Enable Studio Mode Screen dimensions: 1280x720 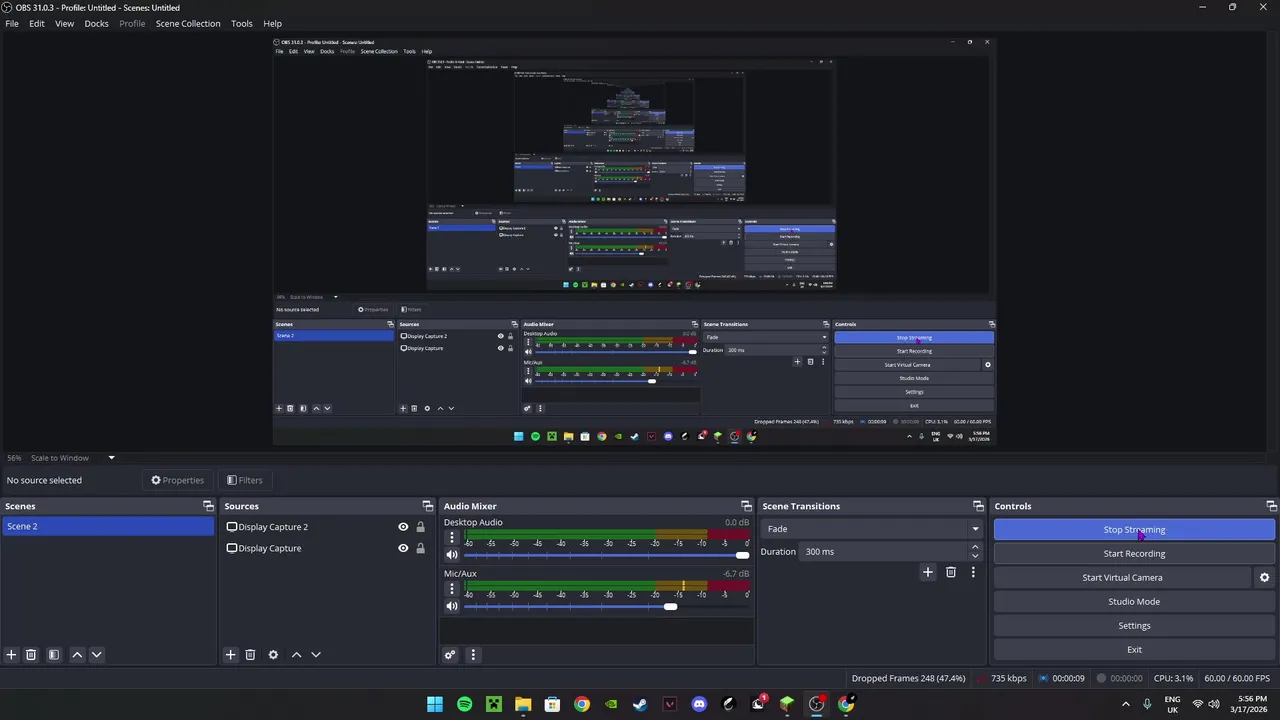click(x=1134, y=602)
